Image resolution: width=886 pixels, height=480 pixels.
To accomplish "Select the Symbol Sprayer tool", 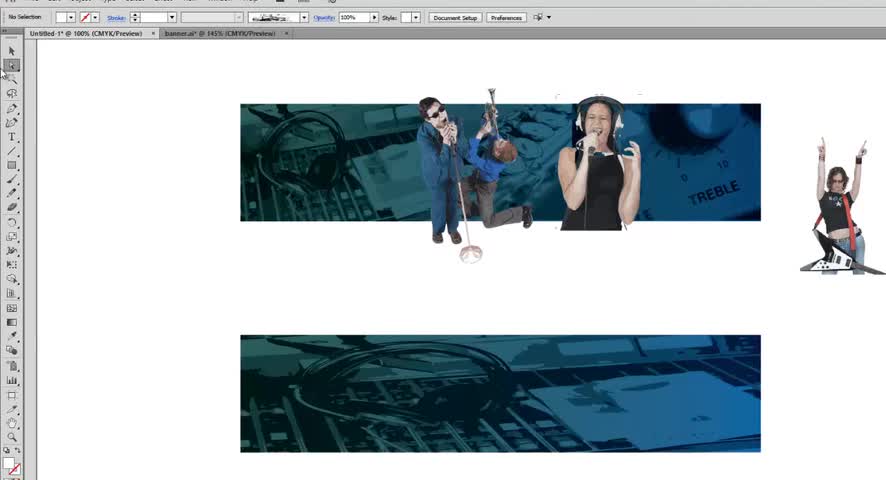I will coord(12,366).
